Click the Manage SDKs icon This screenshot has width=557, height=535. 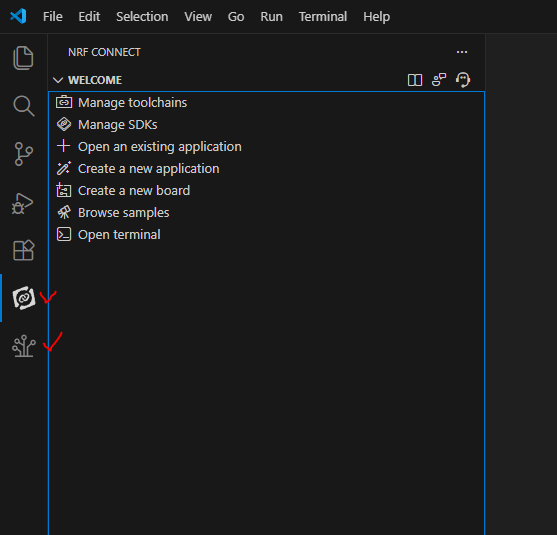64,124
